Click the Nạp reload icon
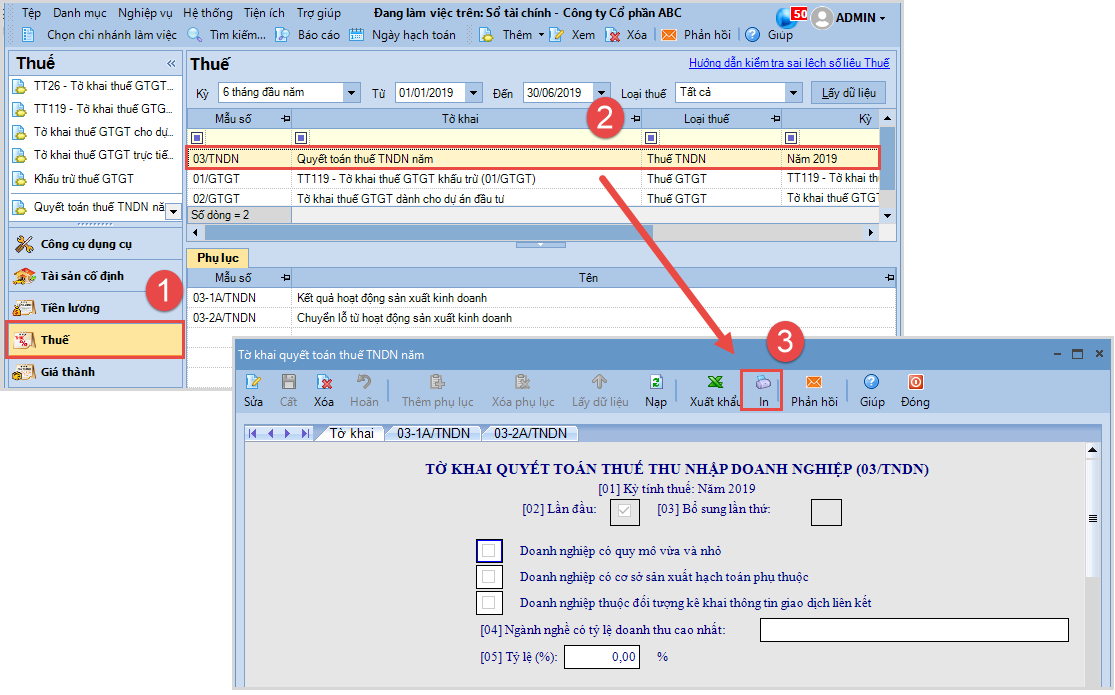 point(656,389)
